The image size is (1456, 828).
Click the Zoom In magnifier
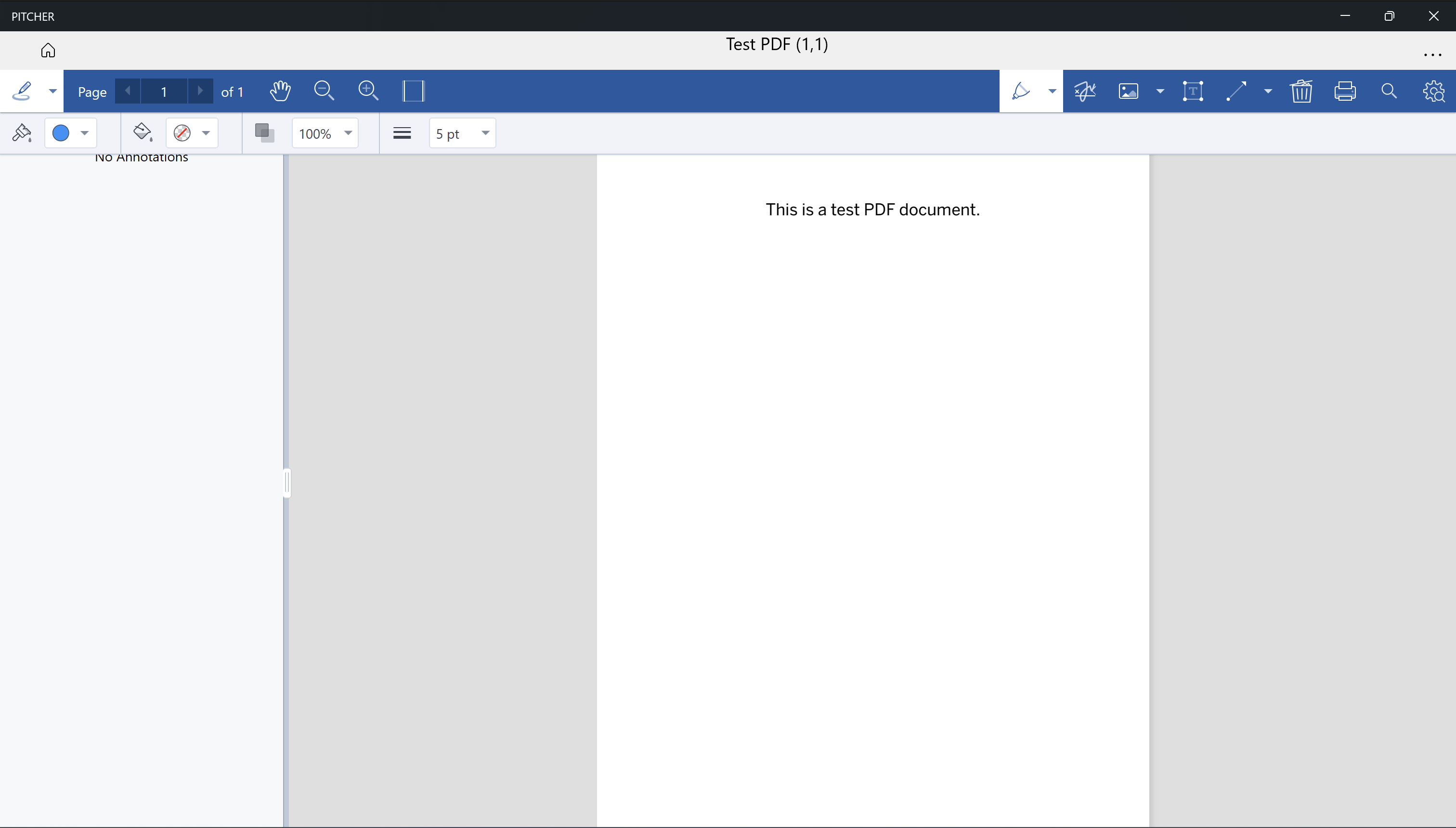[368, 91]
